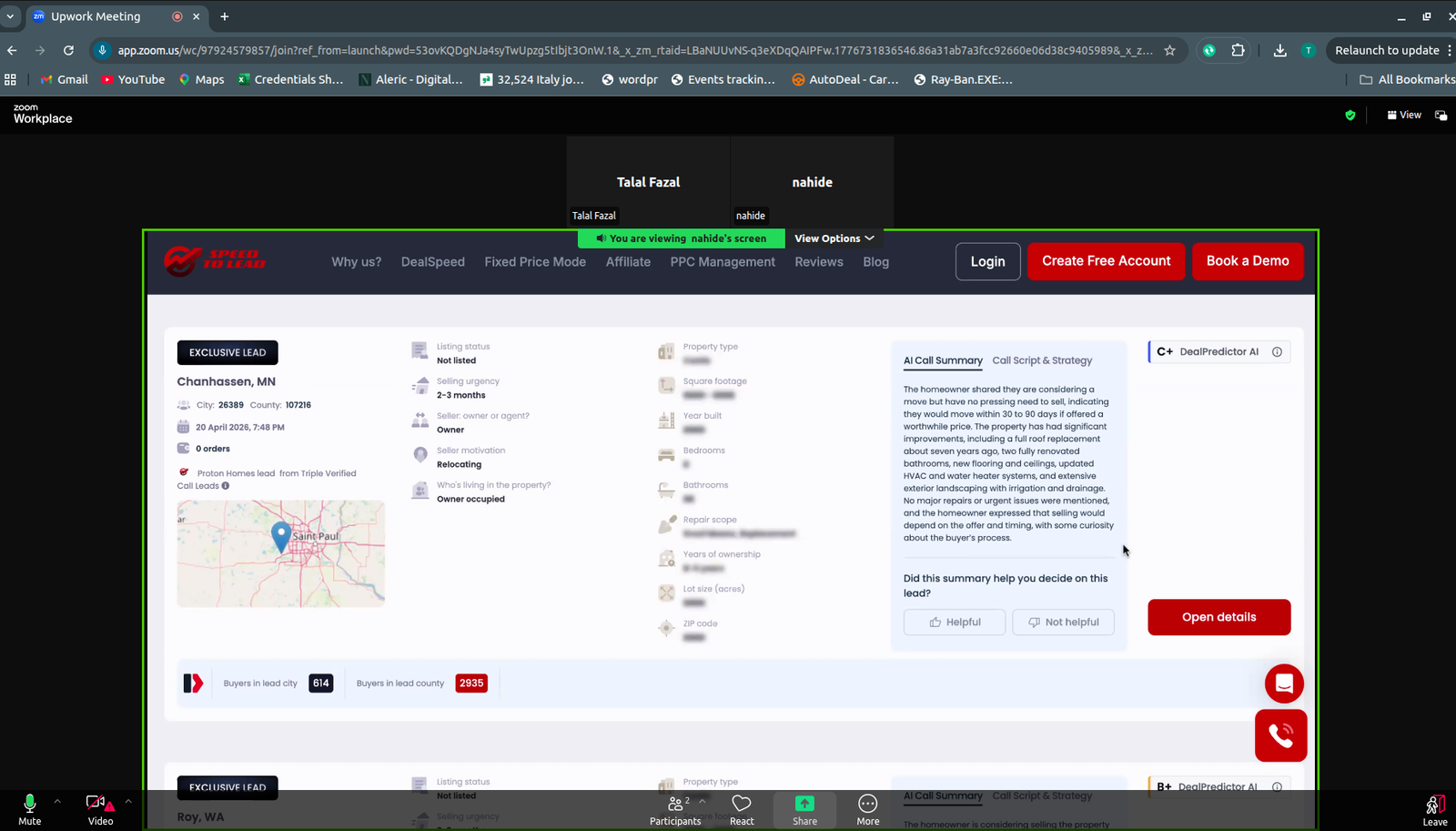Switch to Call Script & Strategy tab
Screen dimensions: 1456x831
1042,360
